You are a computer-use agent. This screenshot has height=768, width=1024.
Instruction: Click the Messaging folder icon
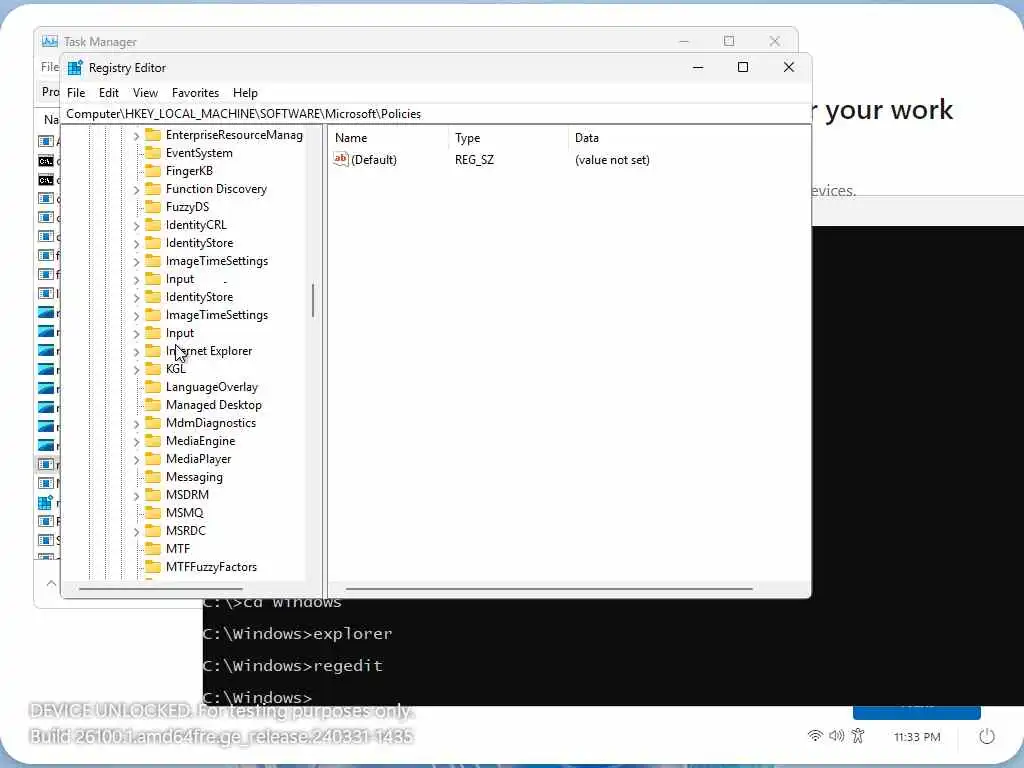tap(153, 477)
